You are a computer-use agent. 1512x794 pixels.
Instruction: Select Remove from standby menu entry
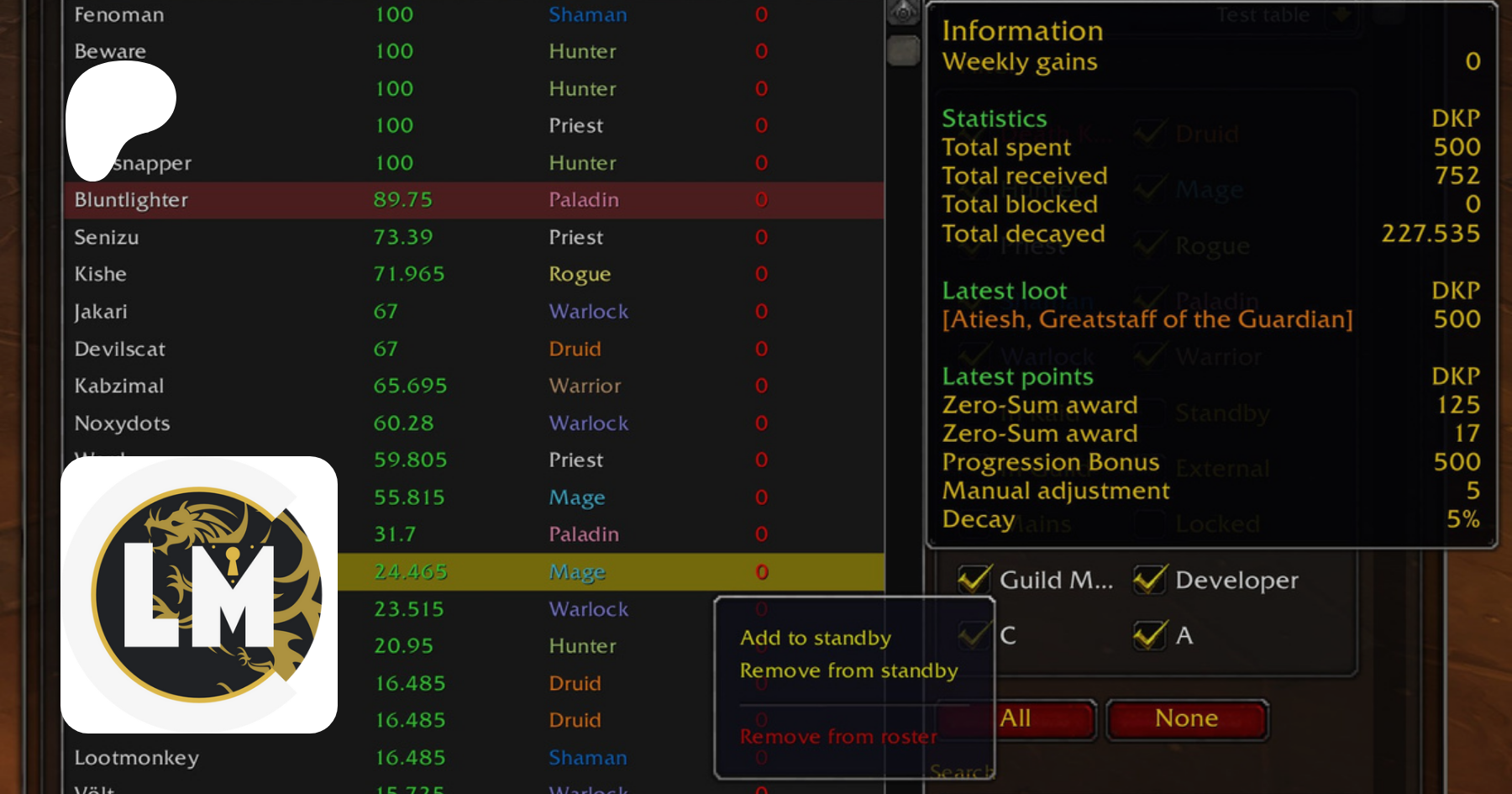pyautogui.click(x=848, y=670)
